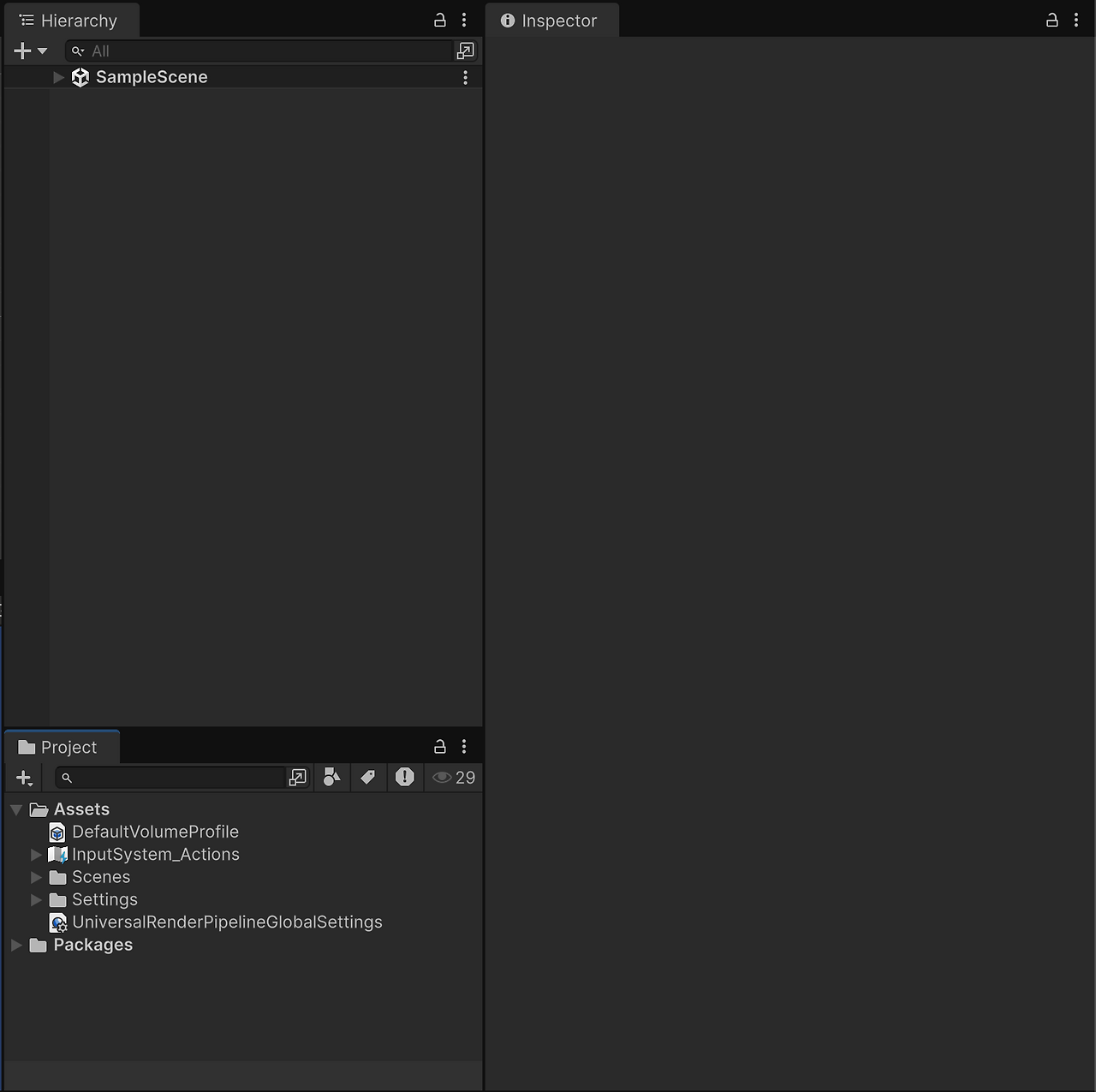1096x1092 pixels.
Task: Select the Settings folder
Action: coord(243,899)
